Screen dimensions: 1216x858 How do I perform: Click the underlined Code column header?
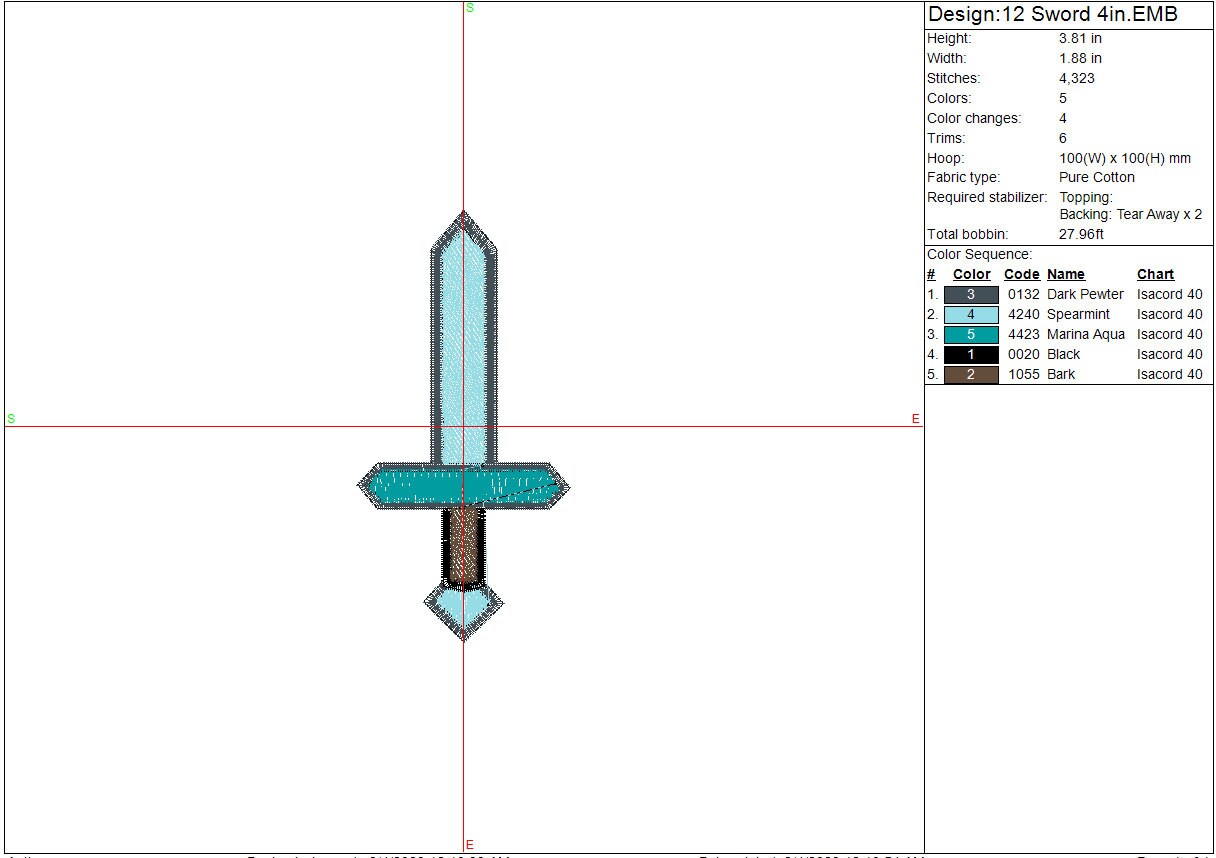click(1022, 275)
